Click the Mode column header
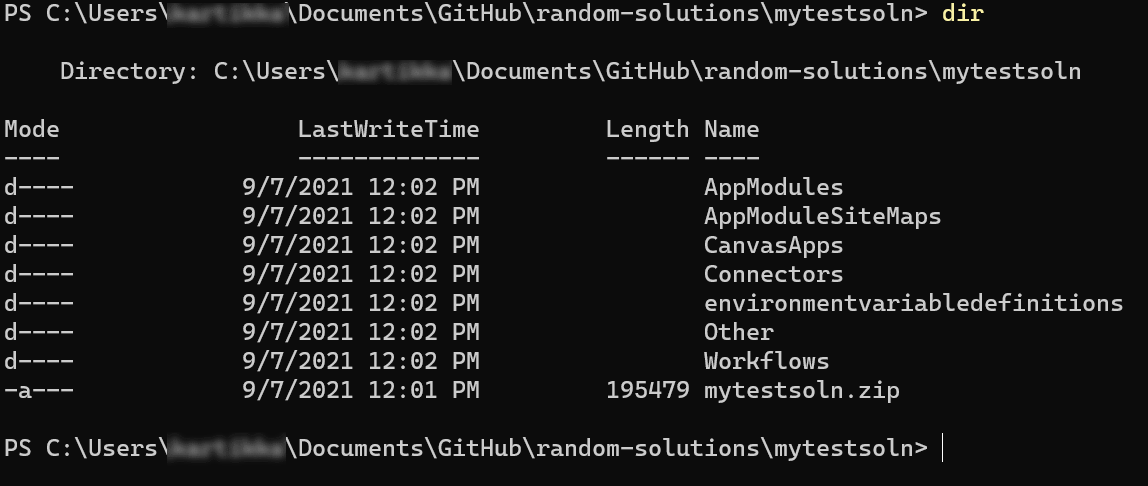 click(31, 130)
